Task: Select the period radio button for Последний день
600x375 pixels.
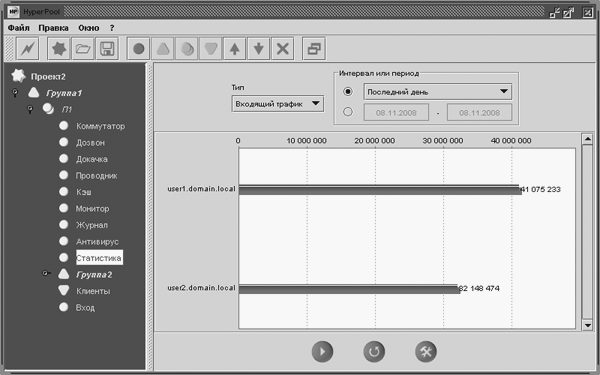Action: (x=348, y=92)
